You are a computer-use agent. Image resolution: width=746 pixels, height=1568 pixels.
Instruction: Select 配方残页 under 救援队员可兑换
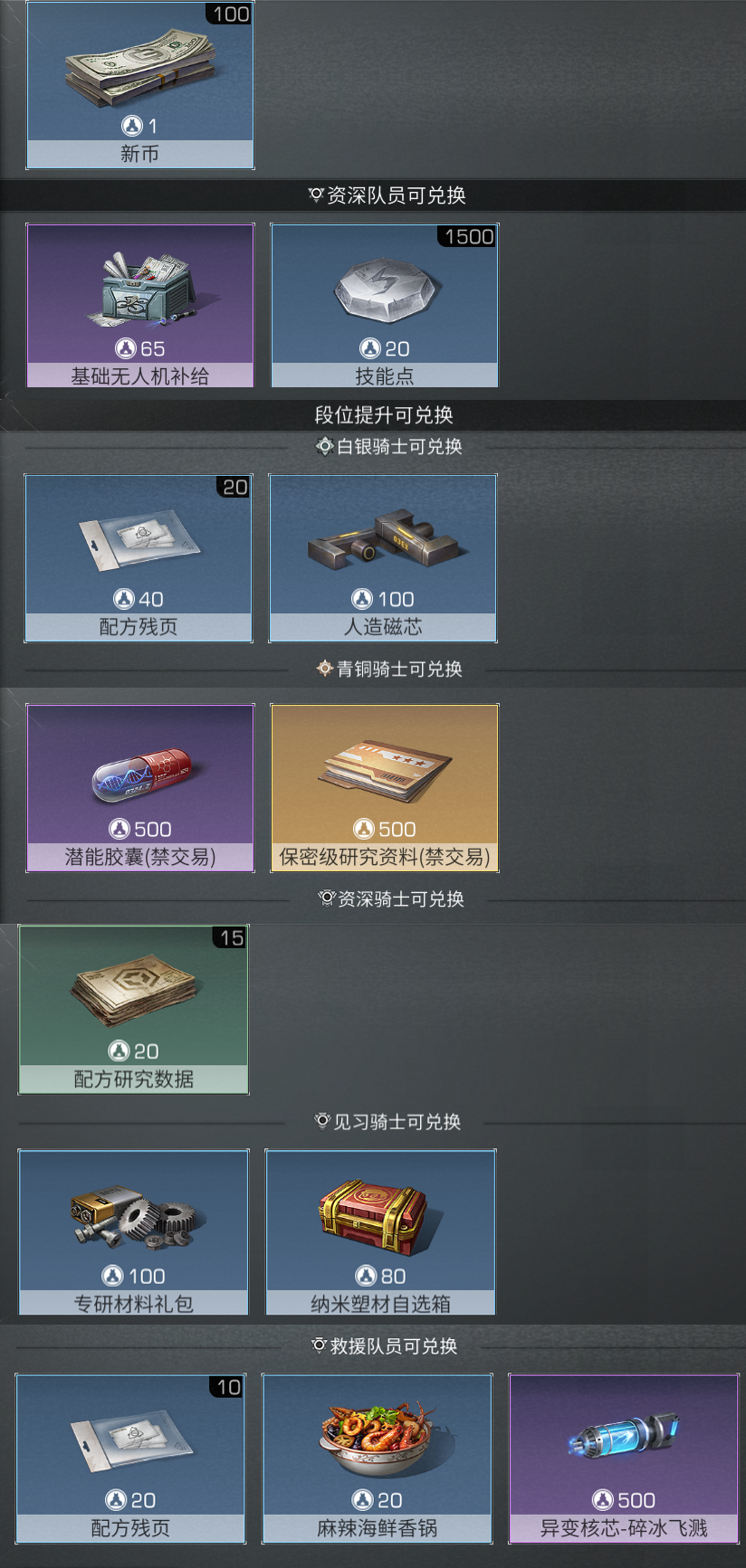131,1459
